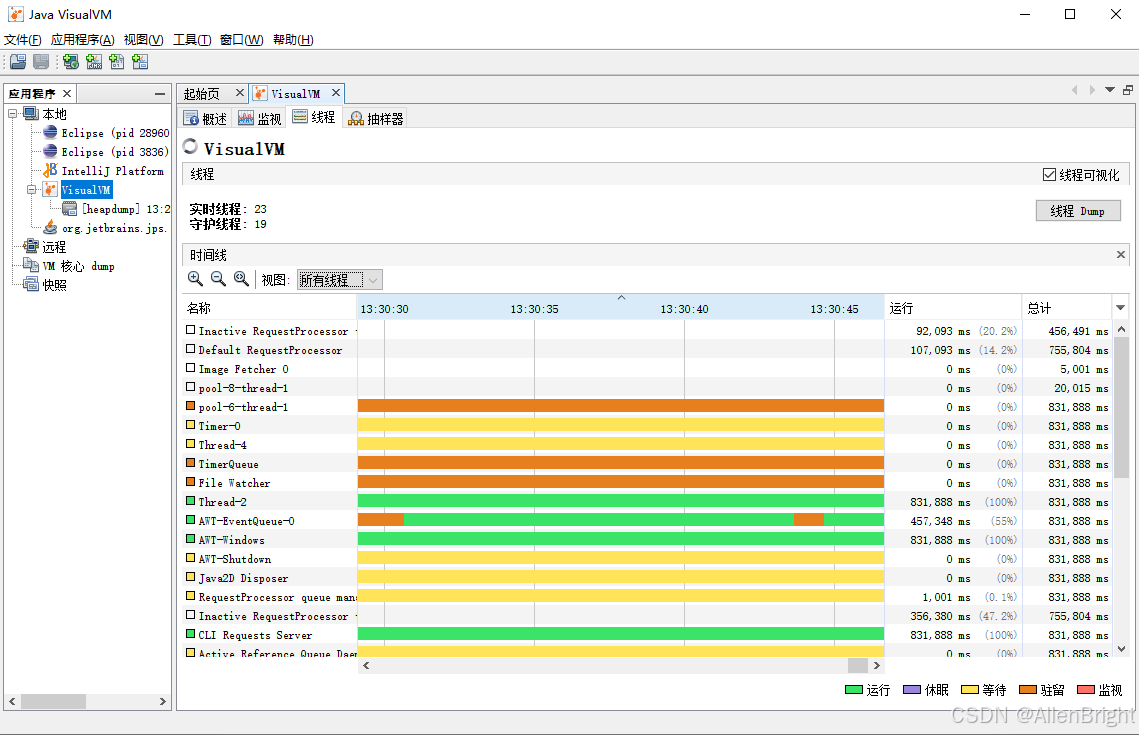Image resolution: width=1139 pixels, height=735 pixels.
Task: Select the org.jetbrains.jps Java cup icon
Action: [50, 228]
